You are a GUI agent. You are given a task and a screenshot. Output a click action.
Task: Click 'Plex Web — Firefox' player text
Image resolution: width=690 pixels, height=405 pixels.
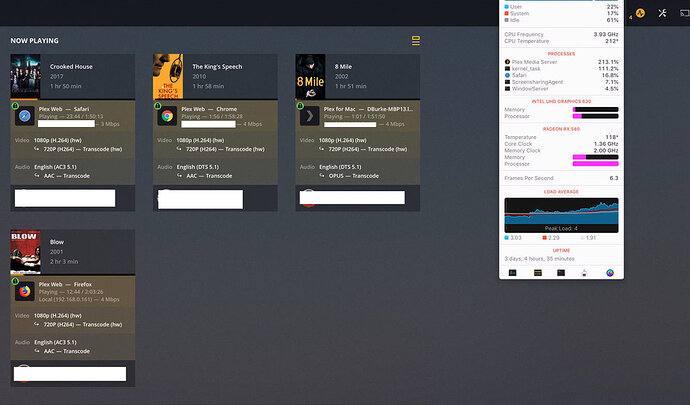point(65,284)
